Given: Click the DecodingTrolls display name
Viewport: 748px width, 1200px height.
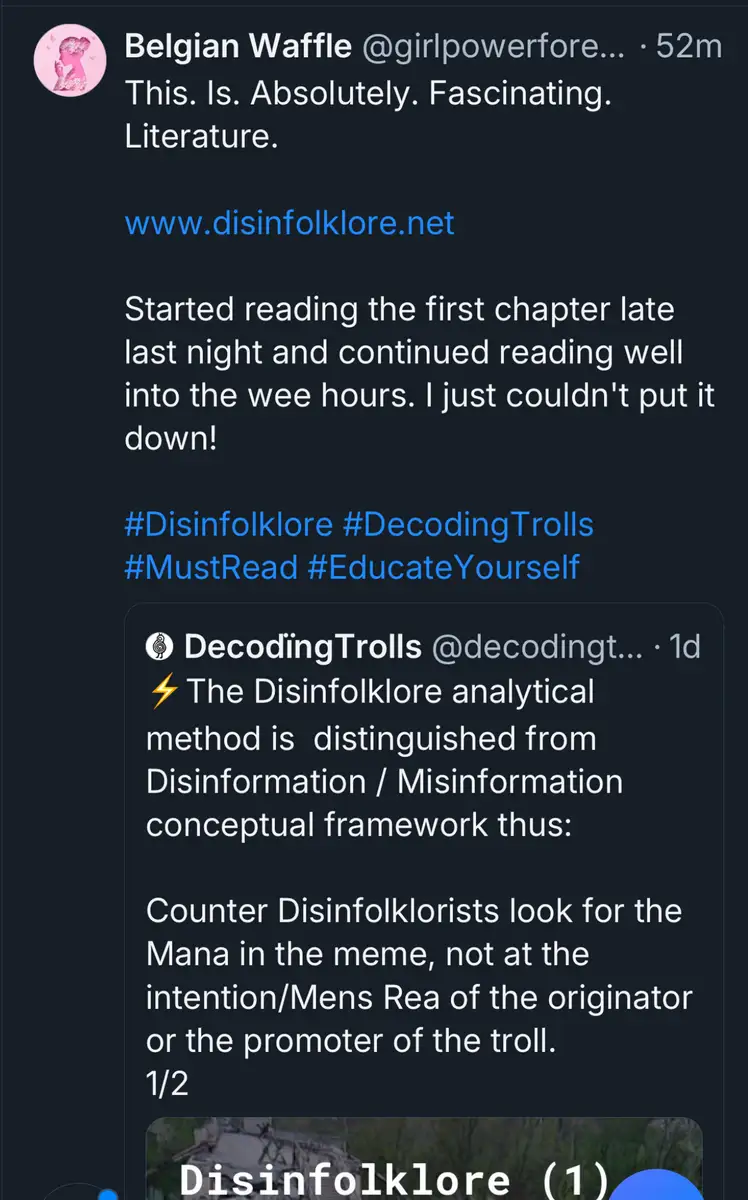Looking at the screenshot, I should point(303,647).
